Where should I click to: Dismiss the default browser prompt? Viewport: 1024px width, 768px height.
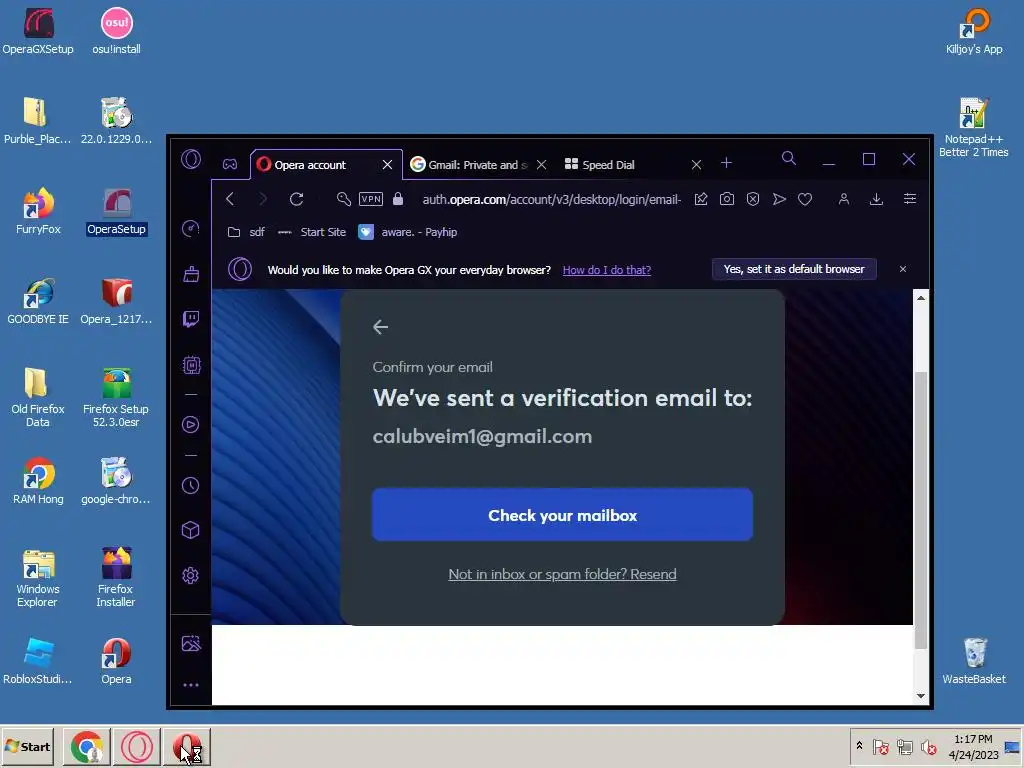903,269
